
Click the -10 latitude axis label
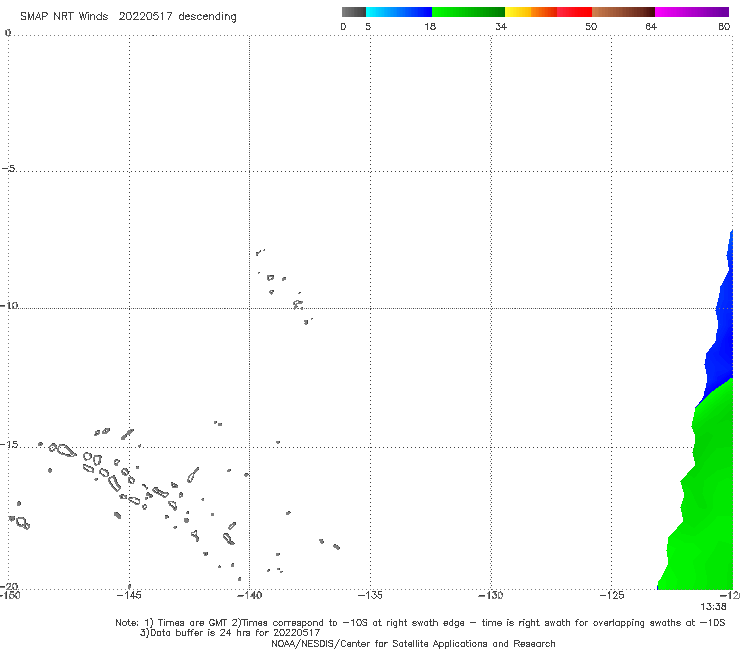point(9,305)
